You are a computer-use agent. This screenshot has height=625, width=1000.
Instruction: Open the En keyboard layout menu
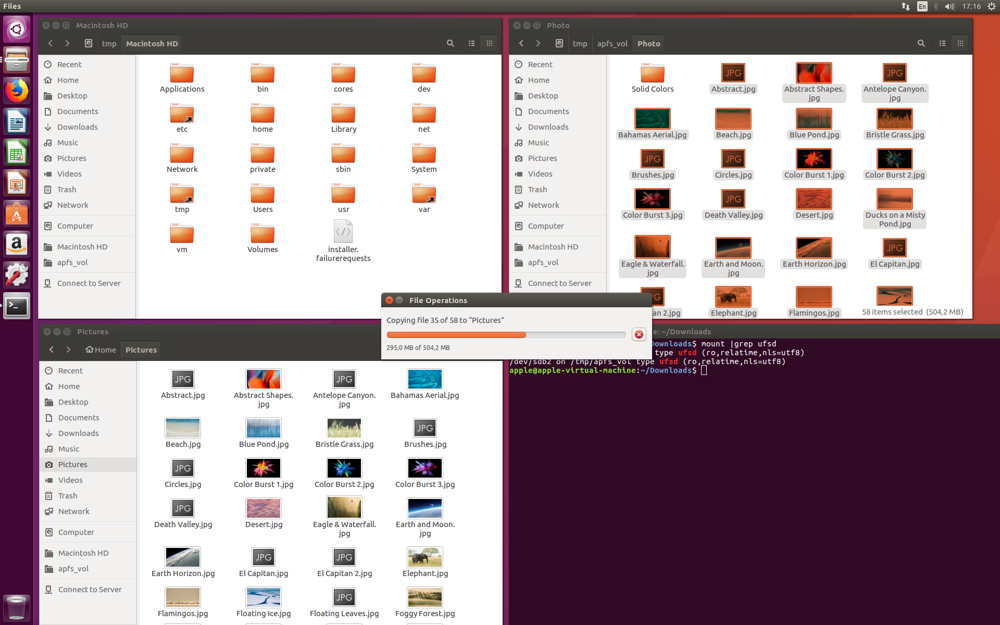coord(922,6)
